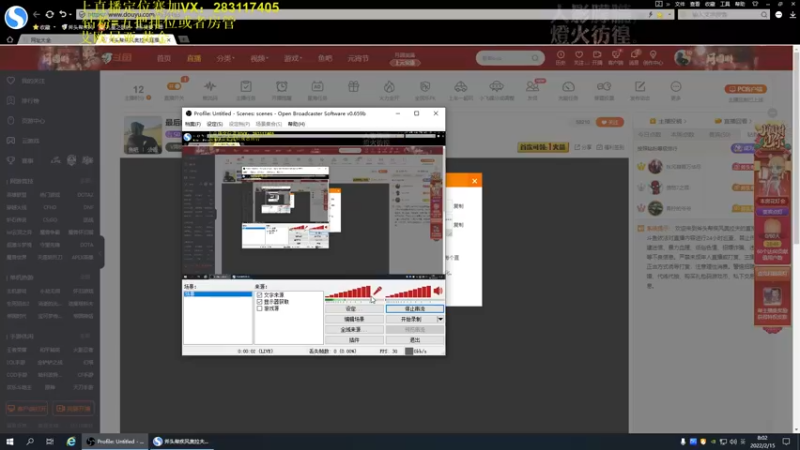
Task: Click the flame icon in broadcaster toolbar
Action: [389, 86]
